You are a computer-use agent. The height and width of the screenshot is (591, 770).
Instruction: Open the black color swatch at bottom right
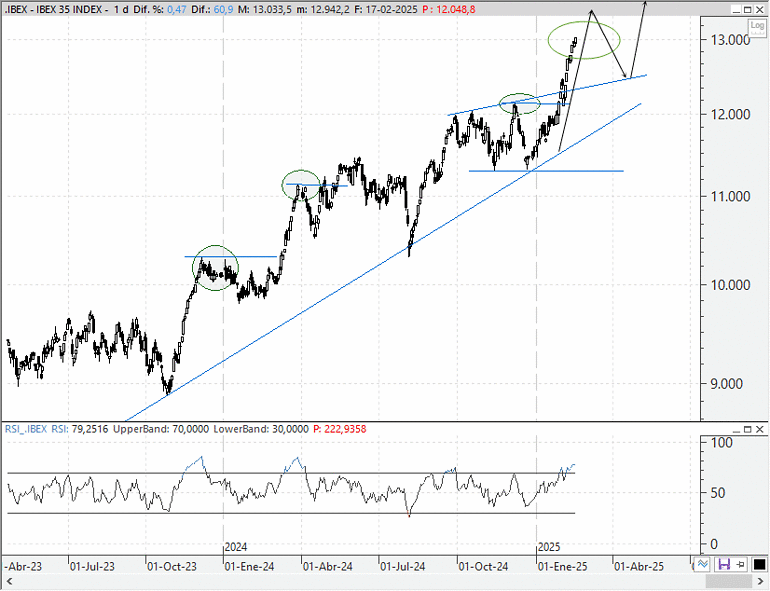759,564
